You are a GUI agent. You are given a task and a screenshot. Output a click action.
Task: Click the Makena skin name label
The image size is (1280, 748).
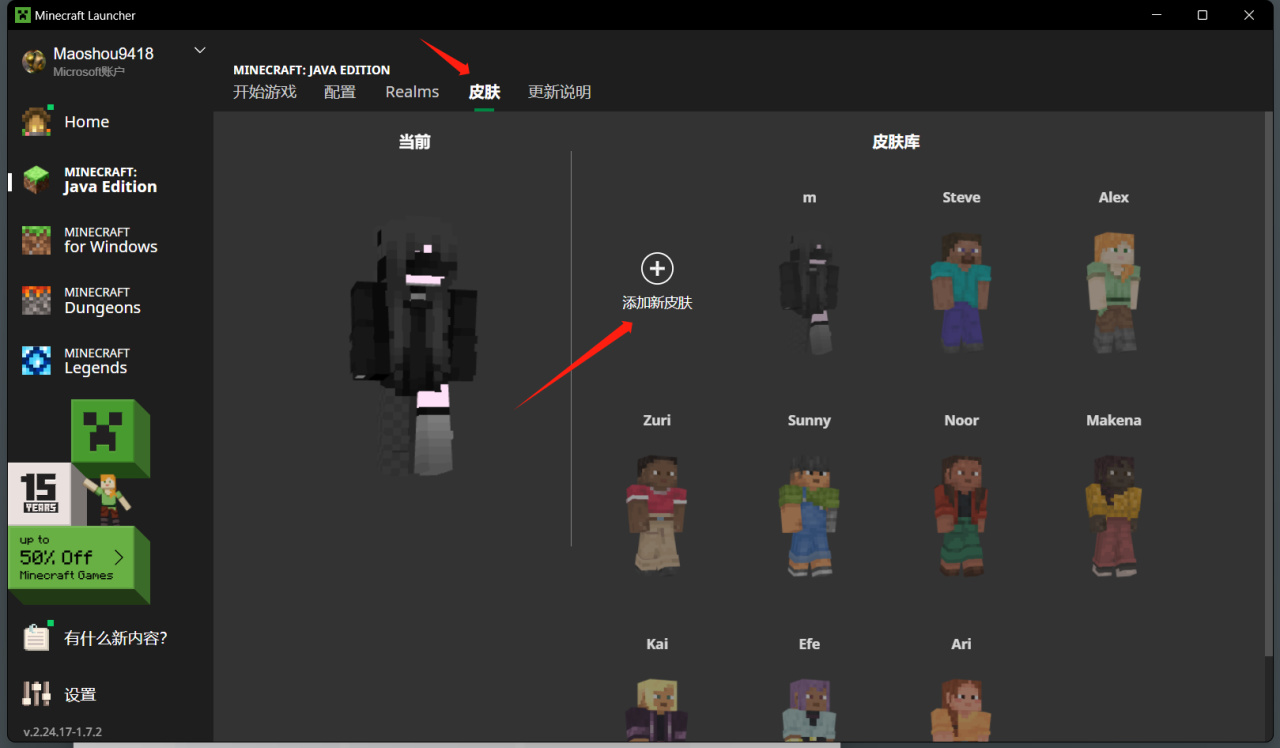click(1113, 421)
